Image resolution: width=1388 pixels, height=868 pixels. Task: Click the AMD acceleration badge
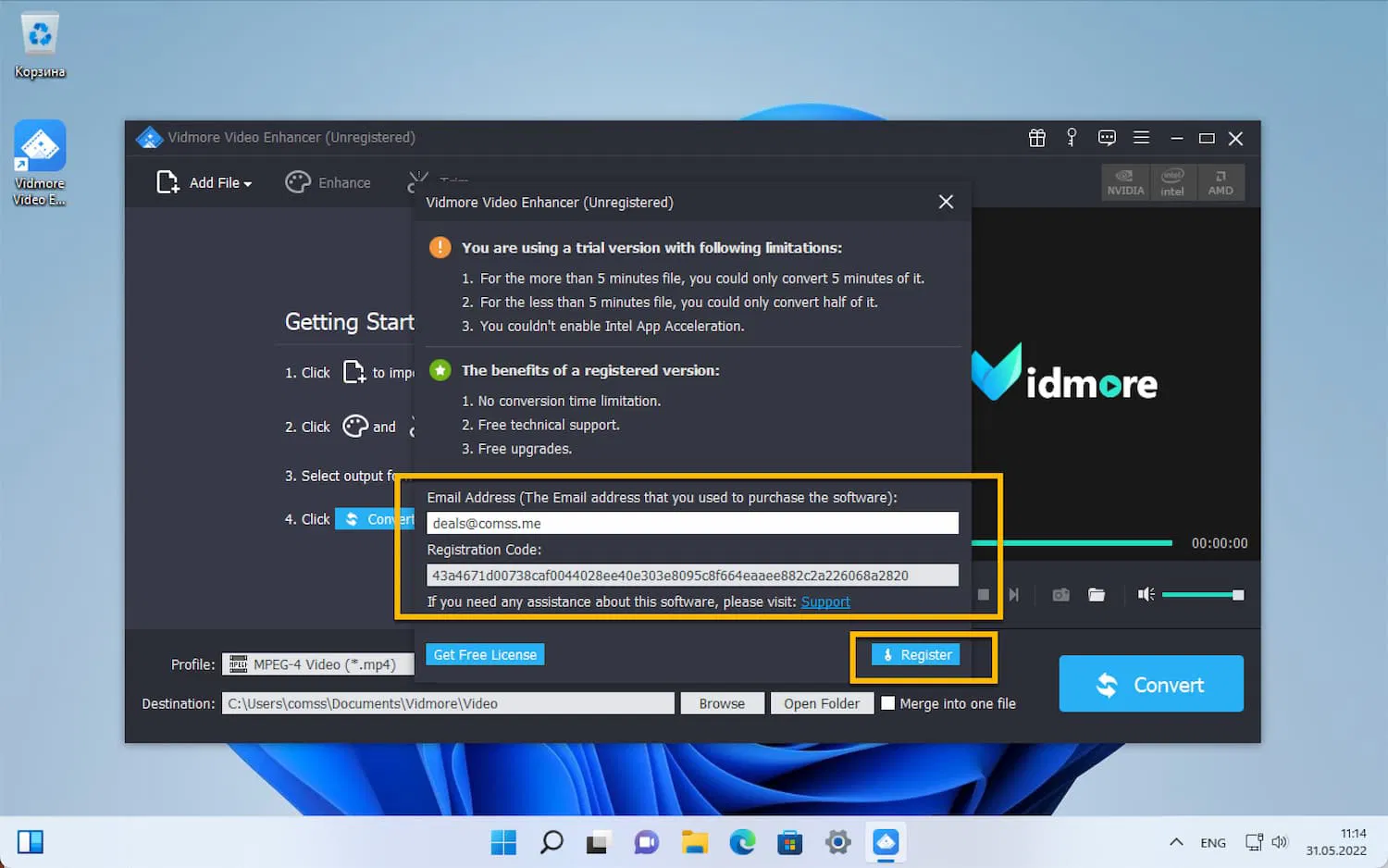click(x=1221, y=182)
